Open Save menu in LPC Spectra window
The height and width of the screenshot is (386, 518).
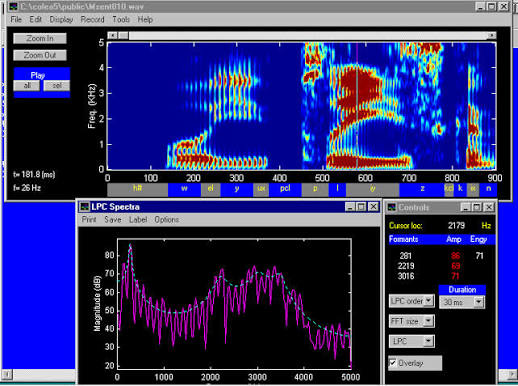click(x=113, y=220)
